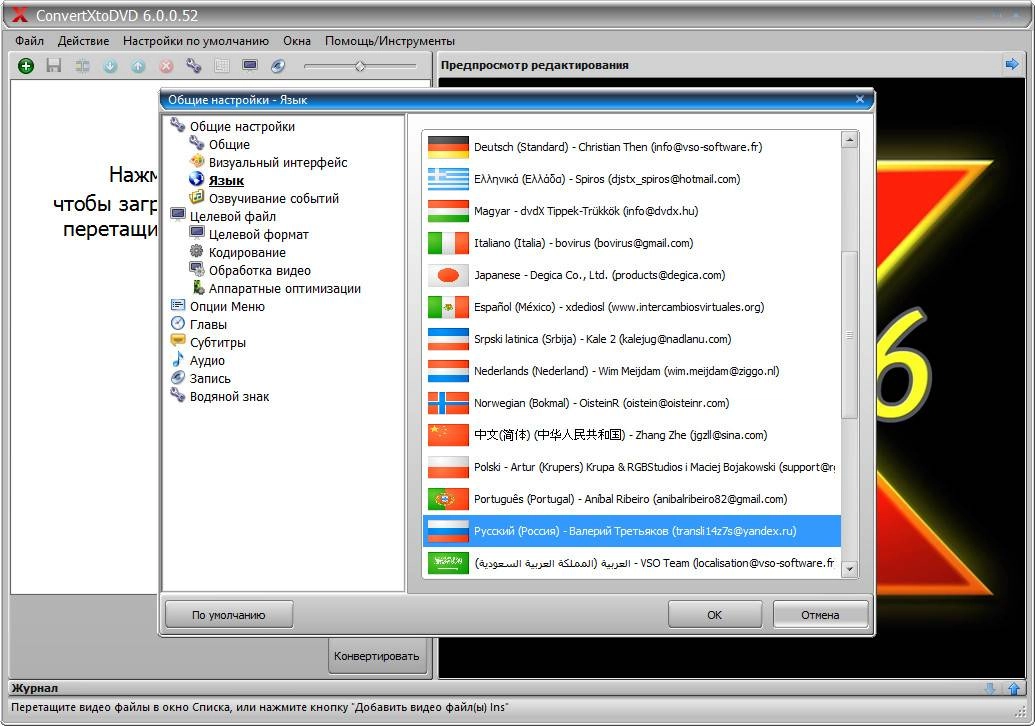Click the Конвертировать button
The image size is (1035, 726).
point(377,656)
